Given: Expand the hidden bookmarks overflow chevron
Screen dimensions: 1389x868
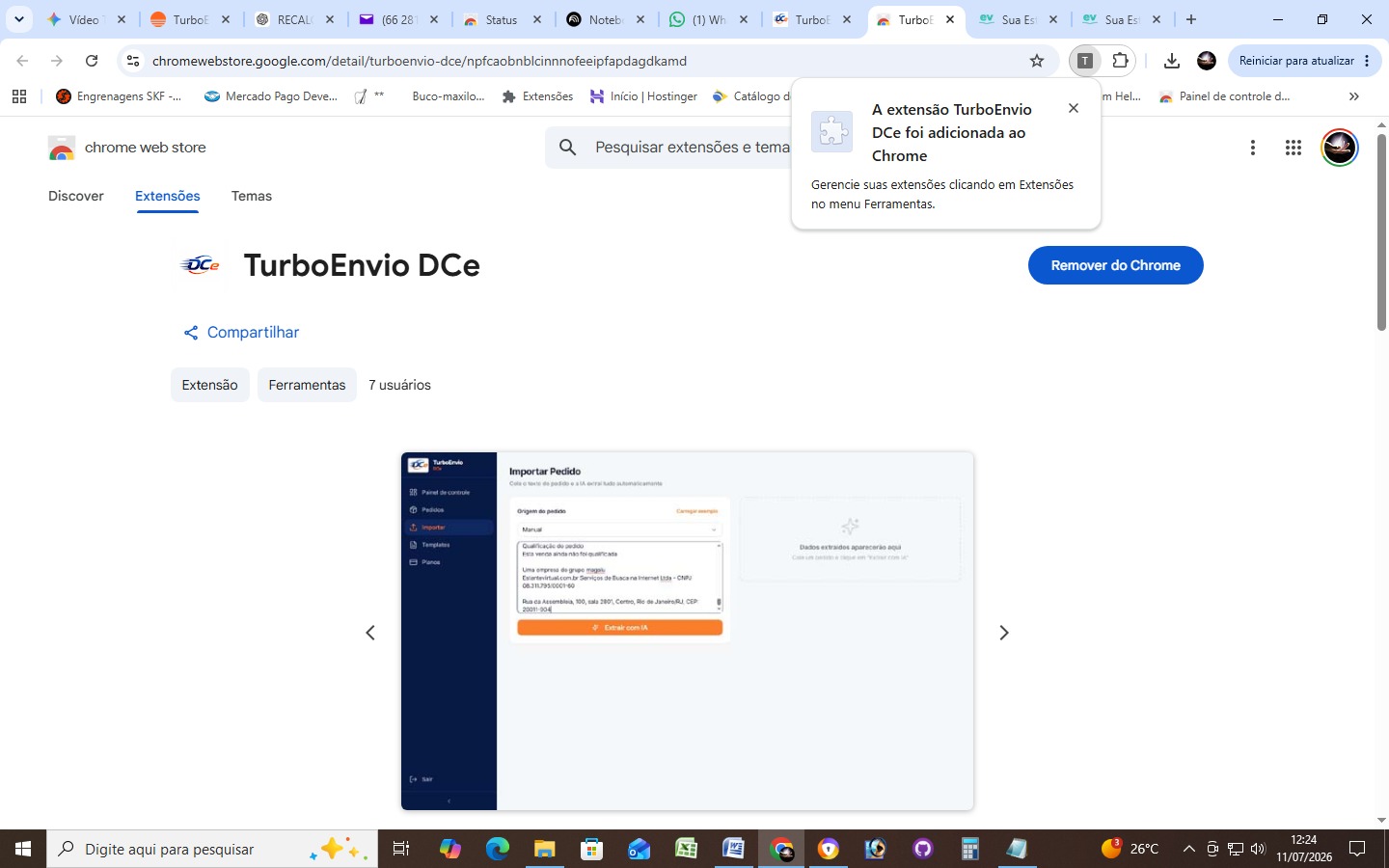Looking at the screenshot, I should [1354, 96].
